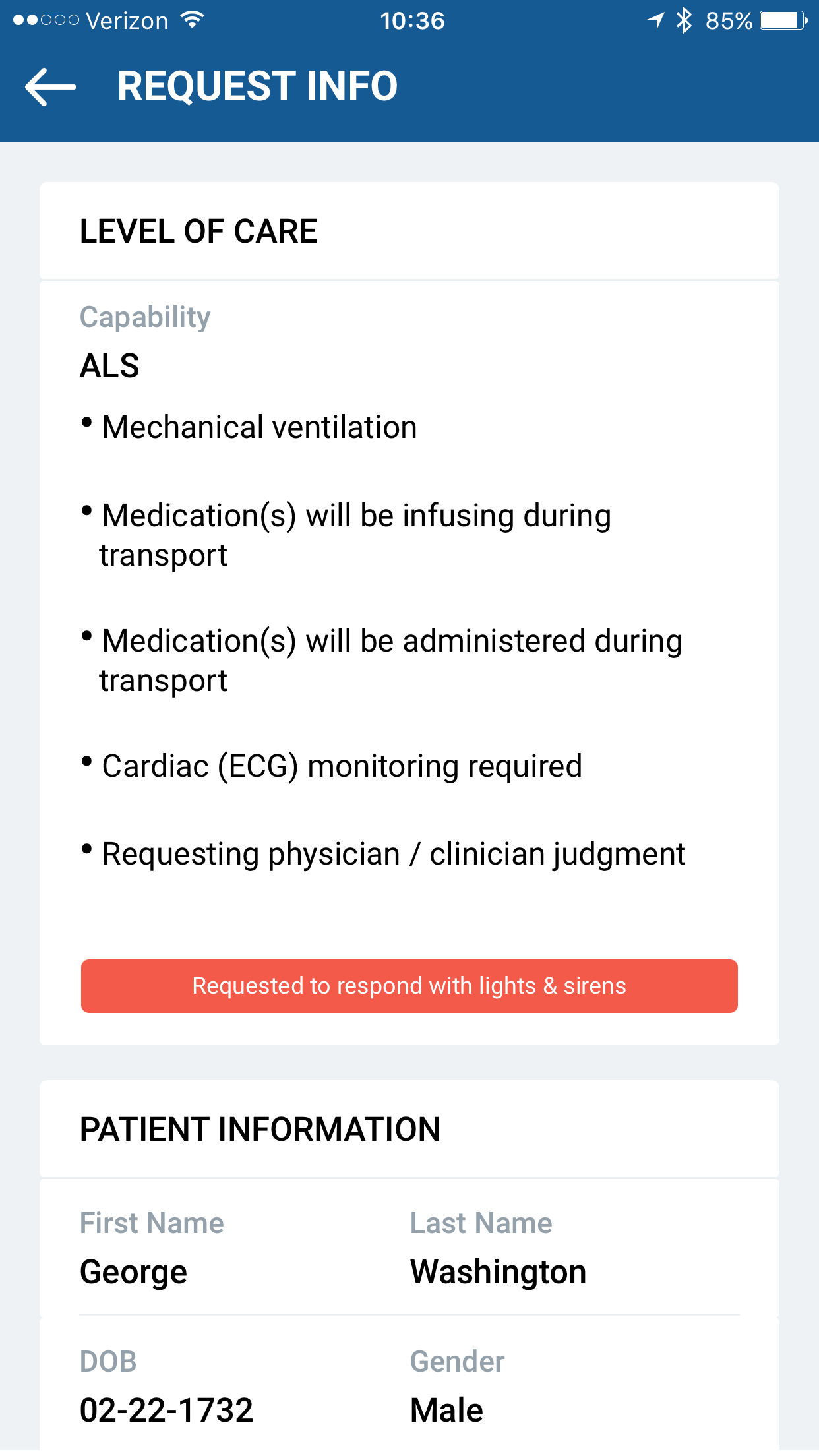Tap the Bluetooth status icon
Screen dimensions: 819x1456
click(684, 20)
